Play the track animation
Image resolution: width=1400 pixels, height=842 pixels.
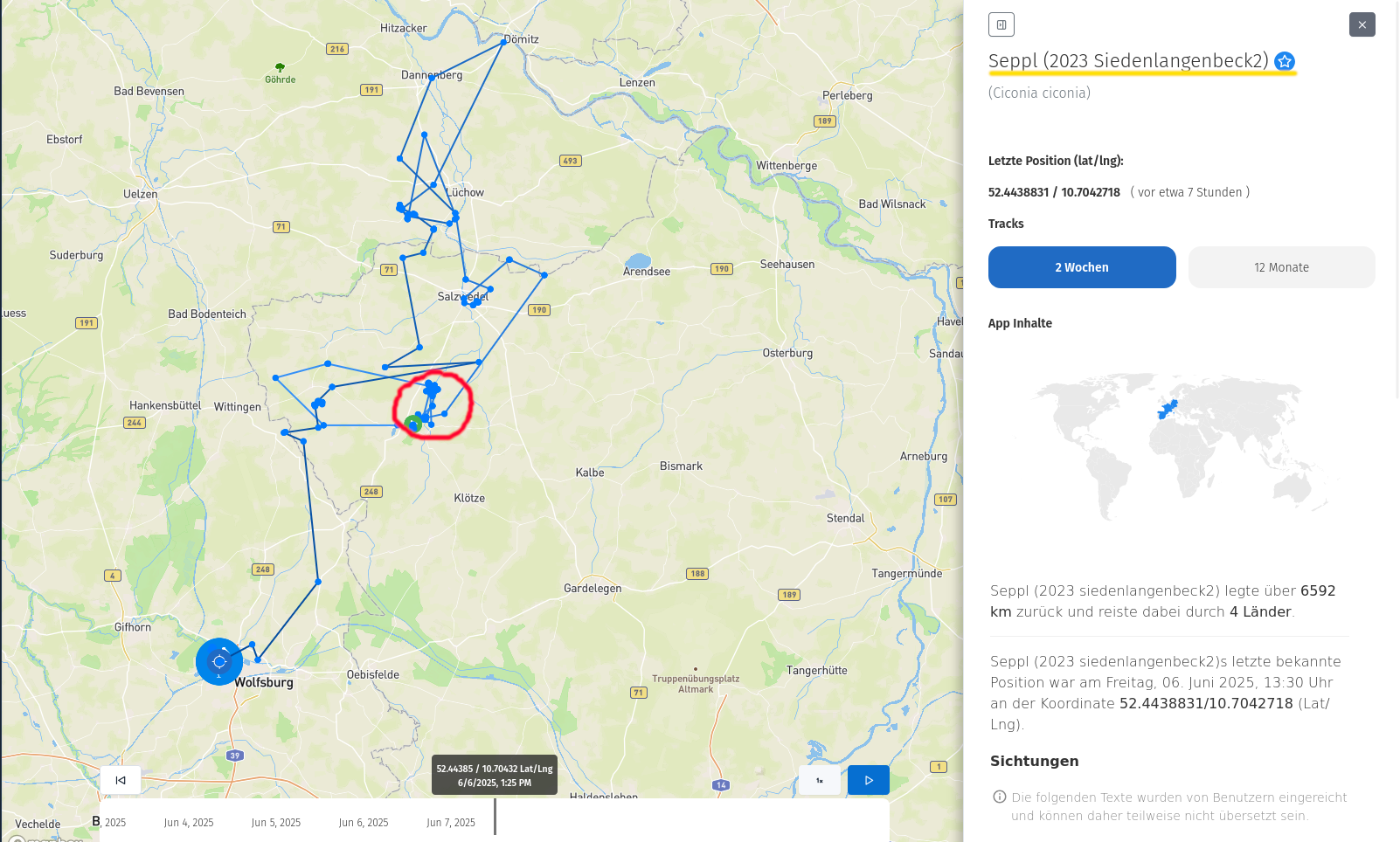click(869, 780)
